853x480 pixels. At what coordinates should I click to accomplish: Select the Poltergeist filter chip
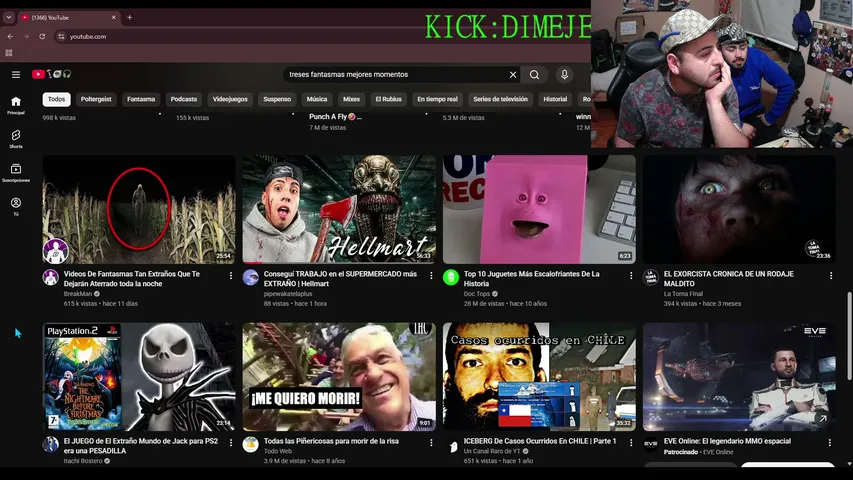(x=96, y=99)
